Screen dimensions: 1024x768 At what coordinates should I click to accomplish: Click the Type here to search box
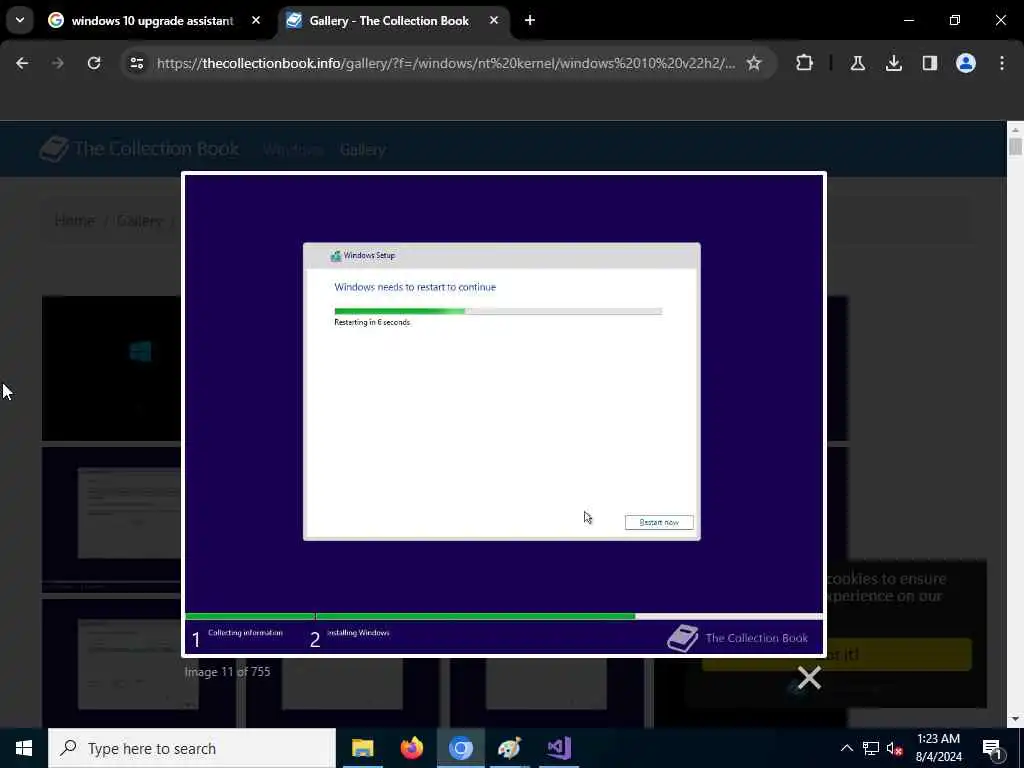pos(192,748)
